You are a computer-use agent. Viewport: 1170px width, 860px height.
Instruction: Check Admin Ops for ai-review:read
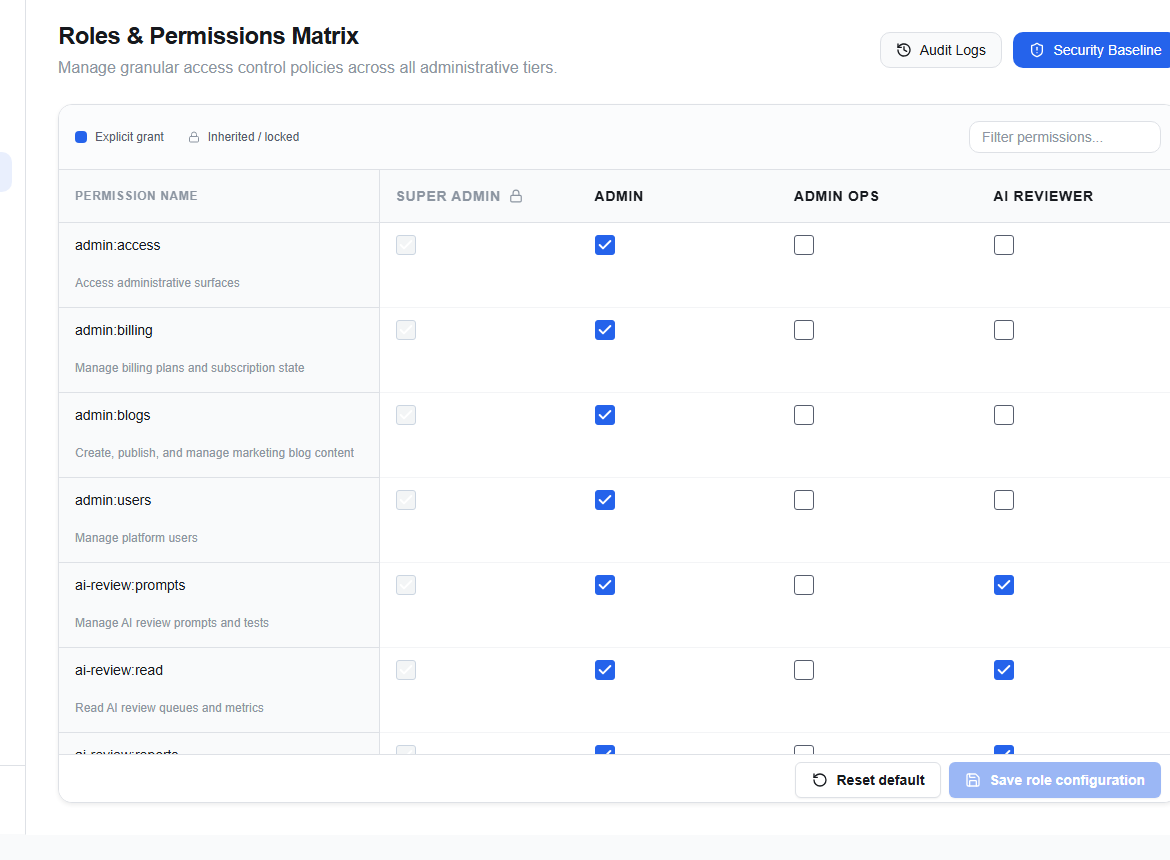(x=804, y=671)
